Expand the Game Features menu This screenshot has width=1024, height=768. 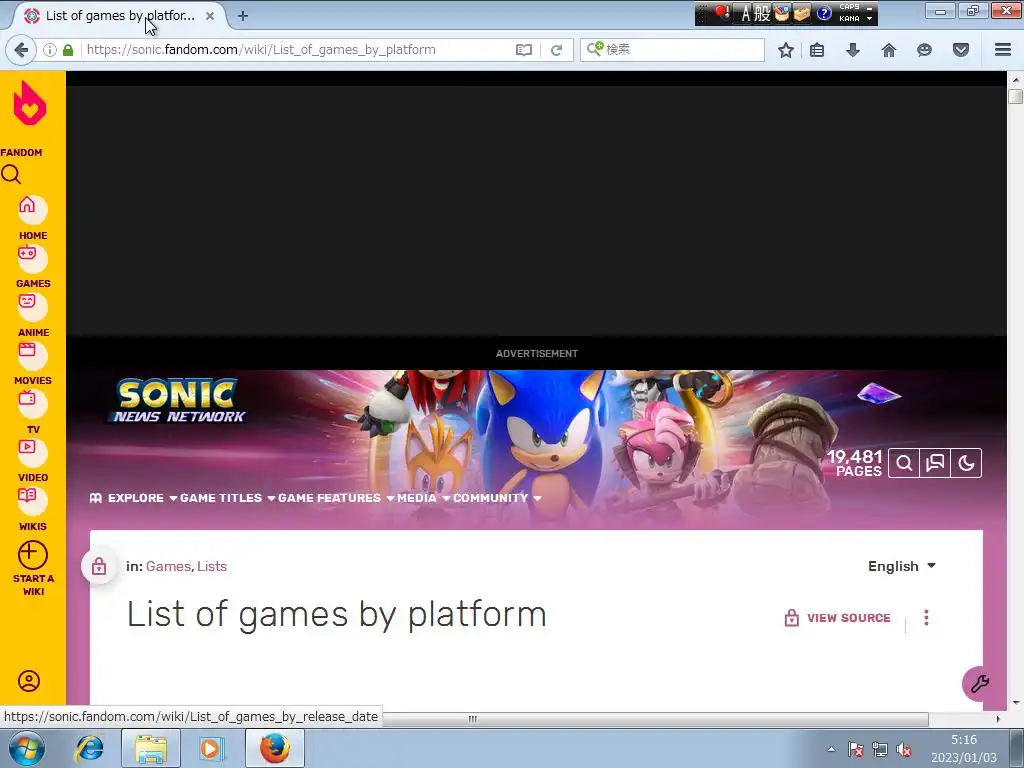[336, 498]
